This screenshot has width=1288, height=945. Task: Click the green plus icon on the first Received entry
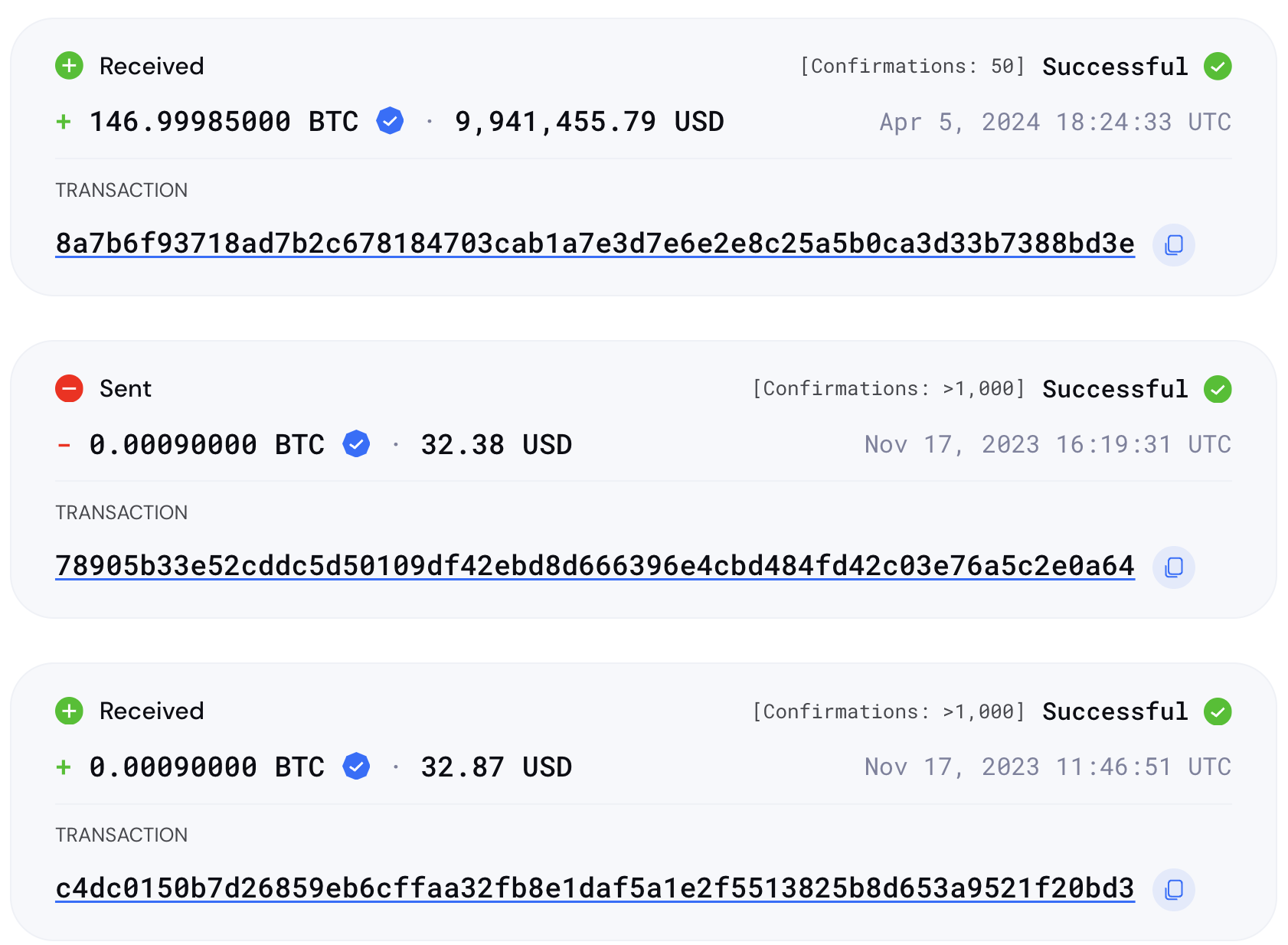click(x=69, y=66)
